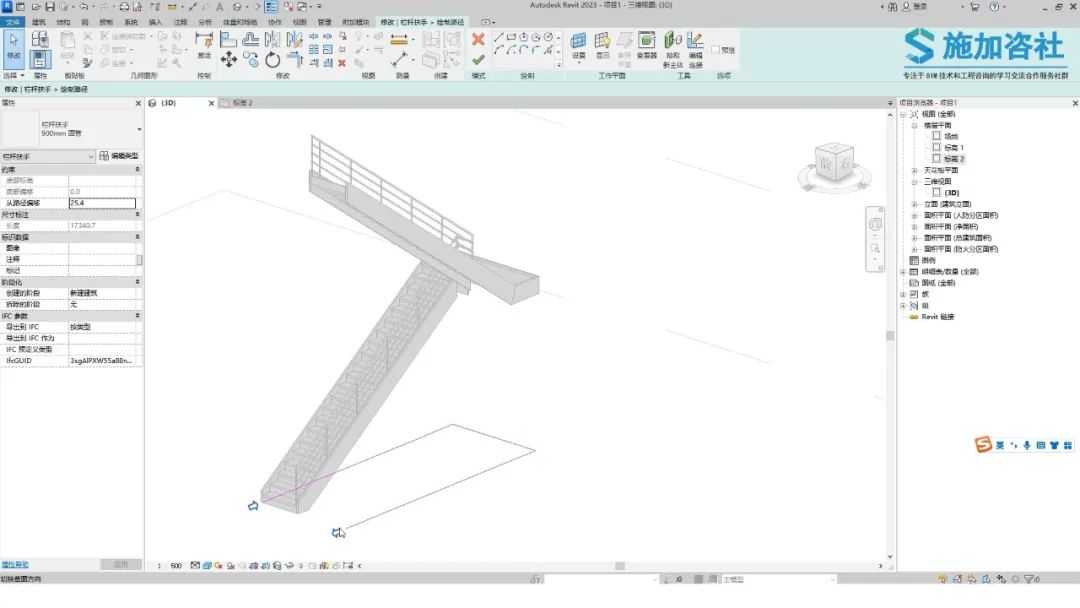Click the Modify arrow tool

(x=14, y=45)
